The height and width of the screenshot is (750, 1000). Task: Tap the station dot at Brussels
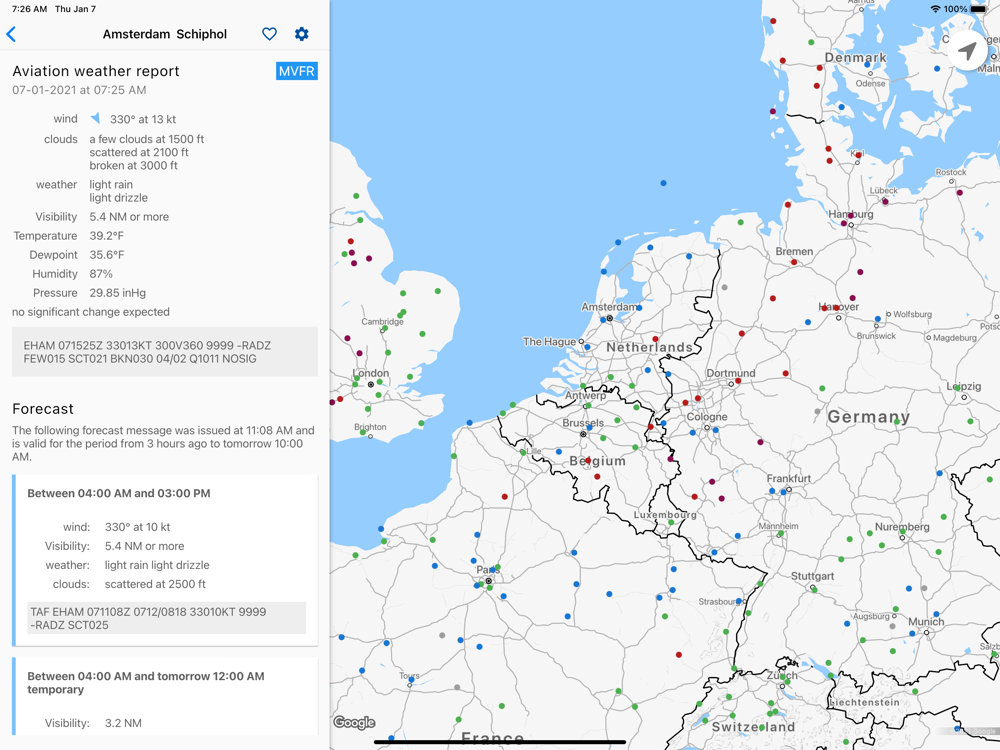(x=589, y=428)
